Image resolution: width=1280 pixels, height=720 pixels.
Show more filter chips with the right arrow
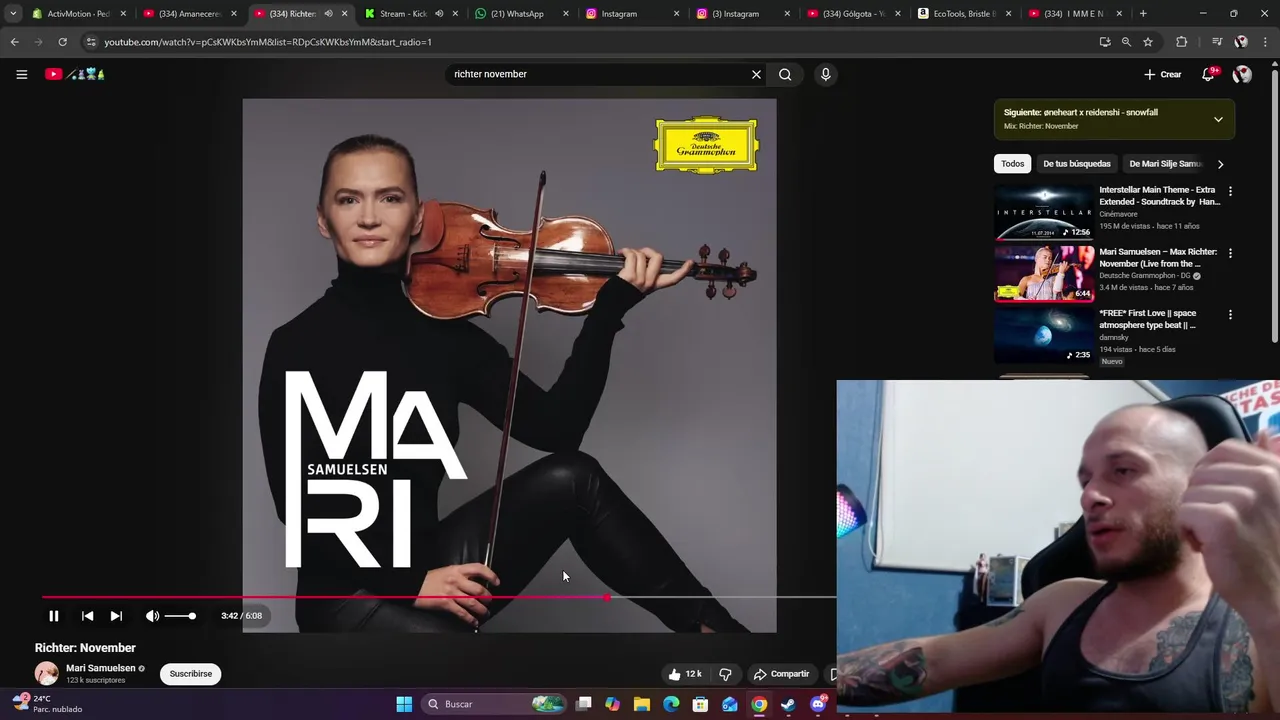pos(1220,164)
